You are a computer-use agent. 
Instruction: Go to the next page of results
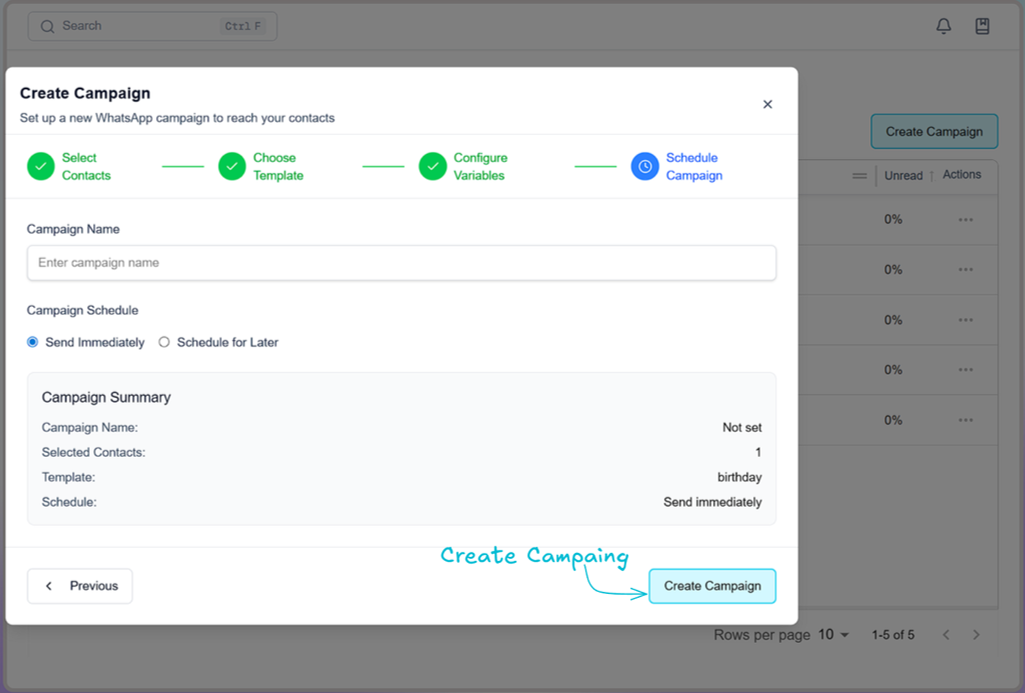click(x=976, y=635)
